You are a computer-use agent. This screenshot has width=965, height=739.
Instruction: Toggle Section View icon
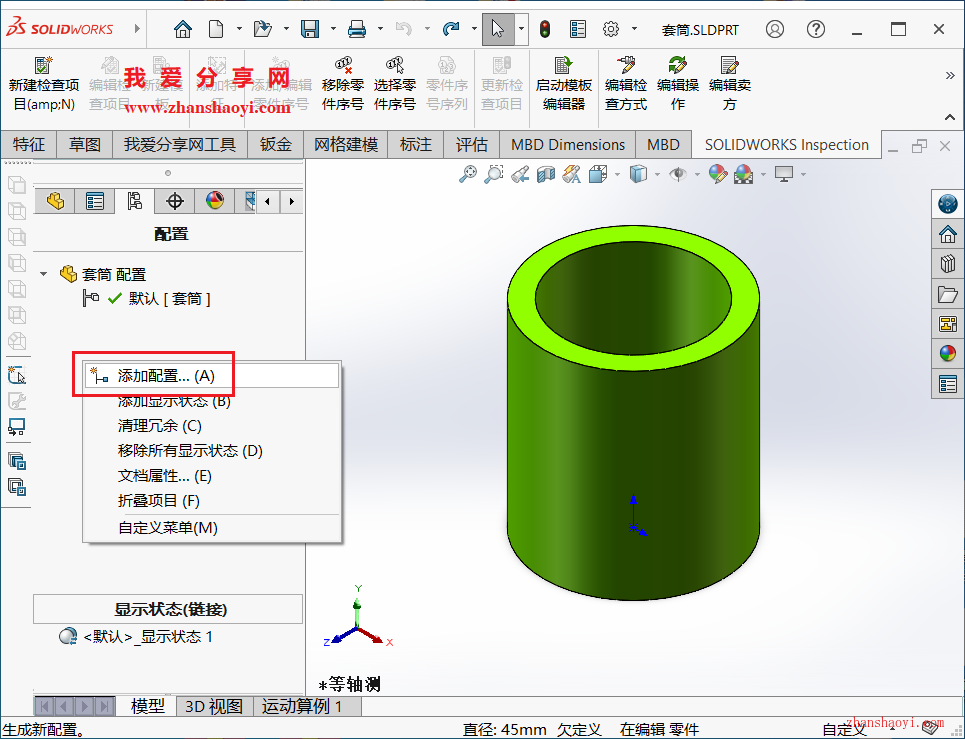click(546, 175)
